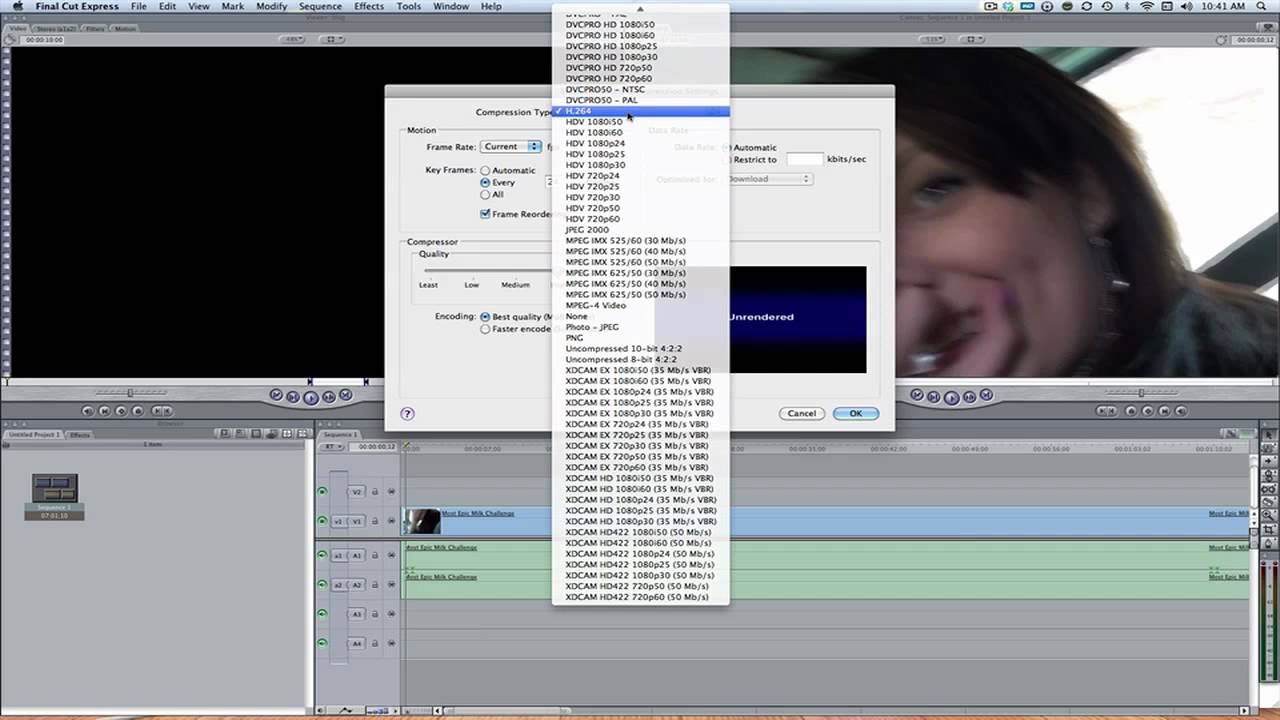Toggle the Frame Reordering checkbox
This screenshot has width=1280, height=720.
tap(485, 214)
